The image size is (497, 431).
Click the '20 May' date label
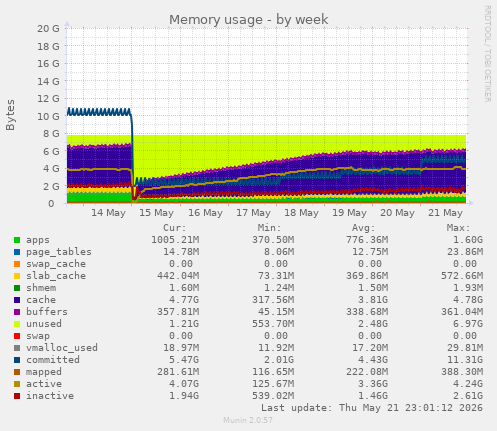coord(397,213)
